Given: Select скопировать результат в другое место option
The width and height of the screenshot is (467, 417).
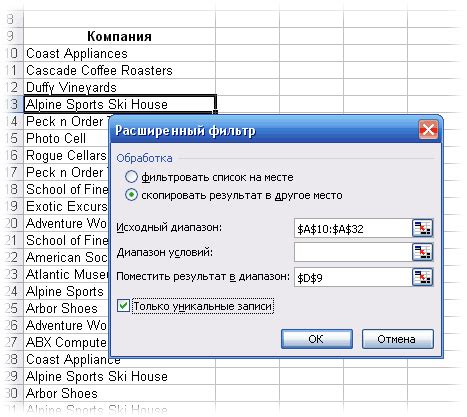Looking at the screenshot, I should [131, 195].
